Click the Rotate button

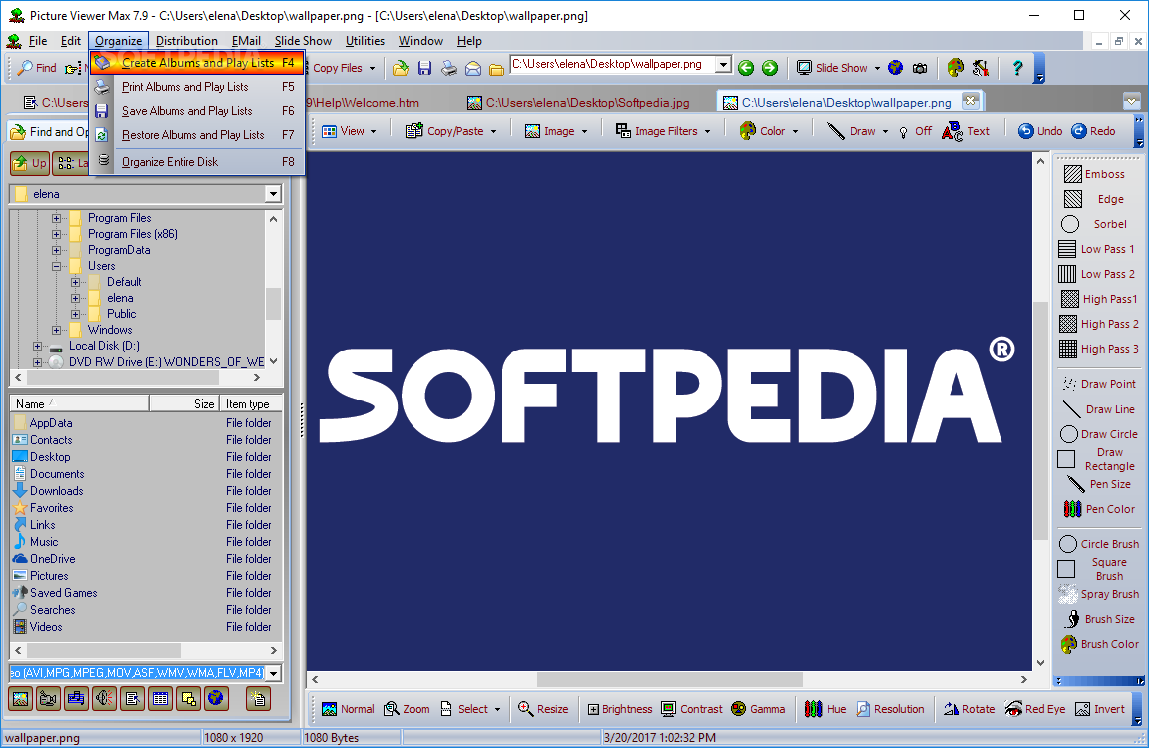(969, 709)
